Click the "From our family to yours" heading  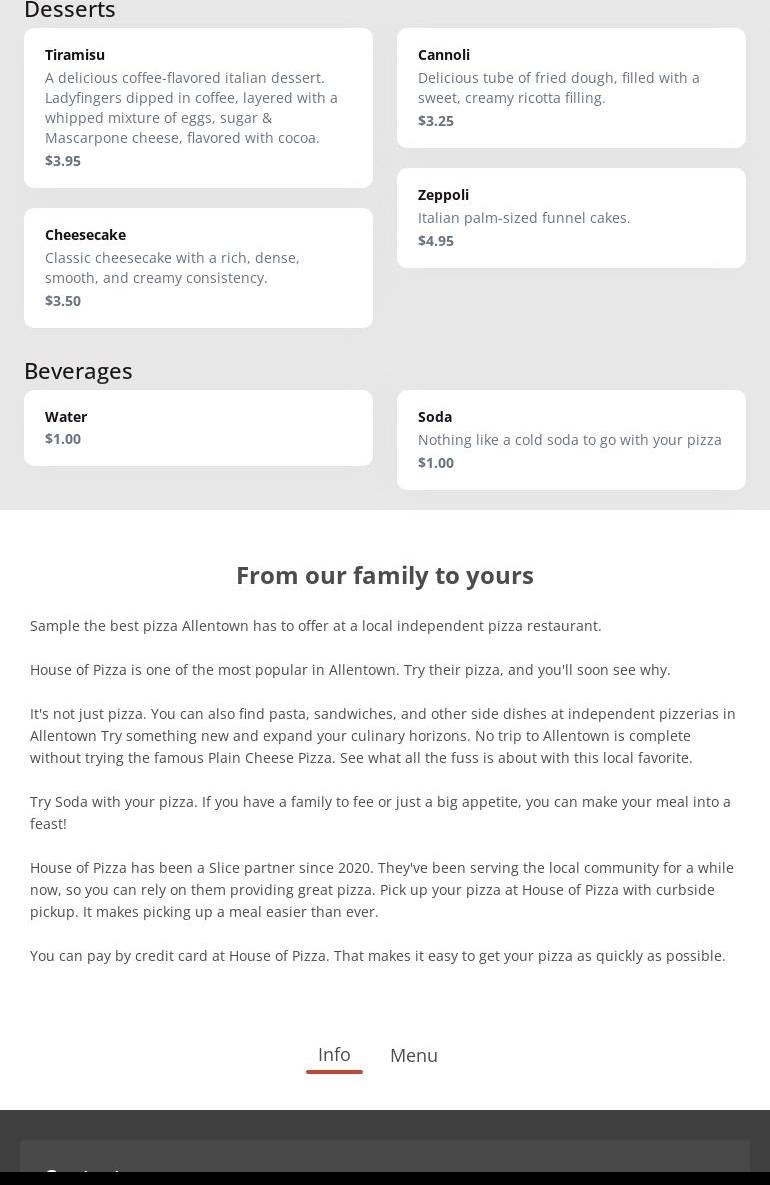pos(385,575)
